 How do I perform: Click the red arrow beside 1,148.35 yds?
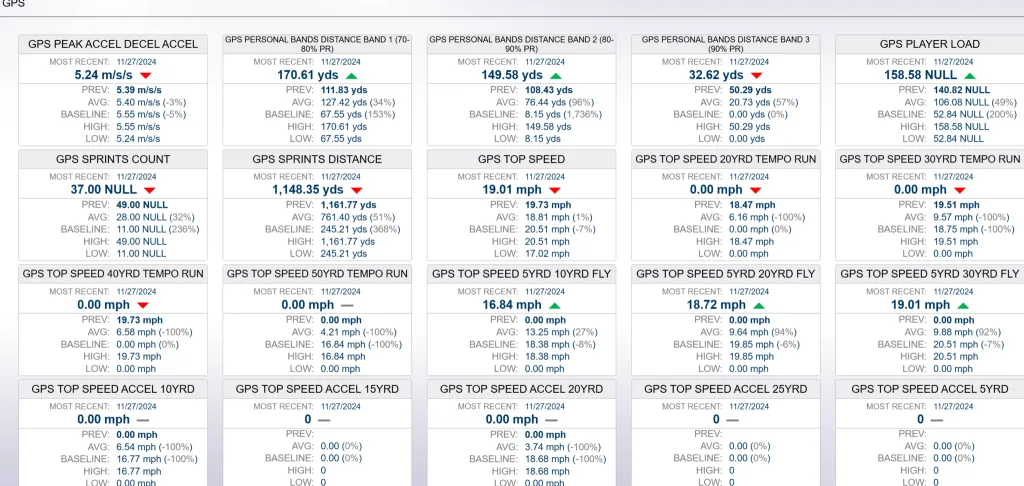pos(356,190)
